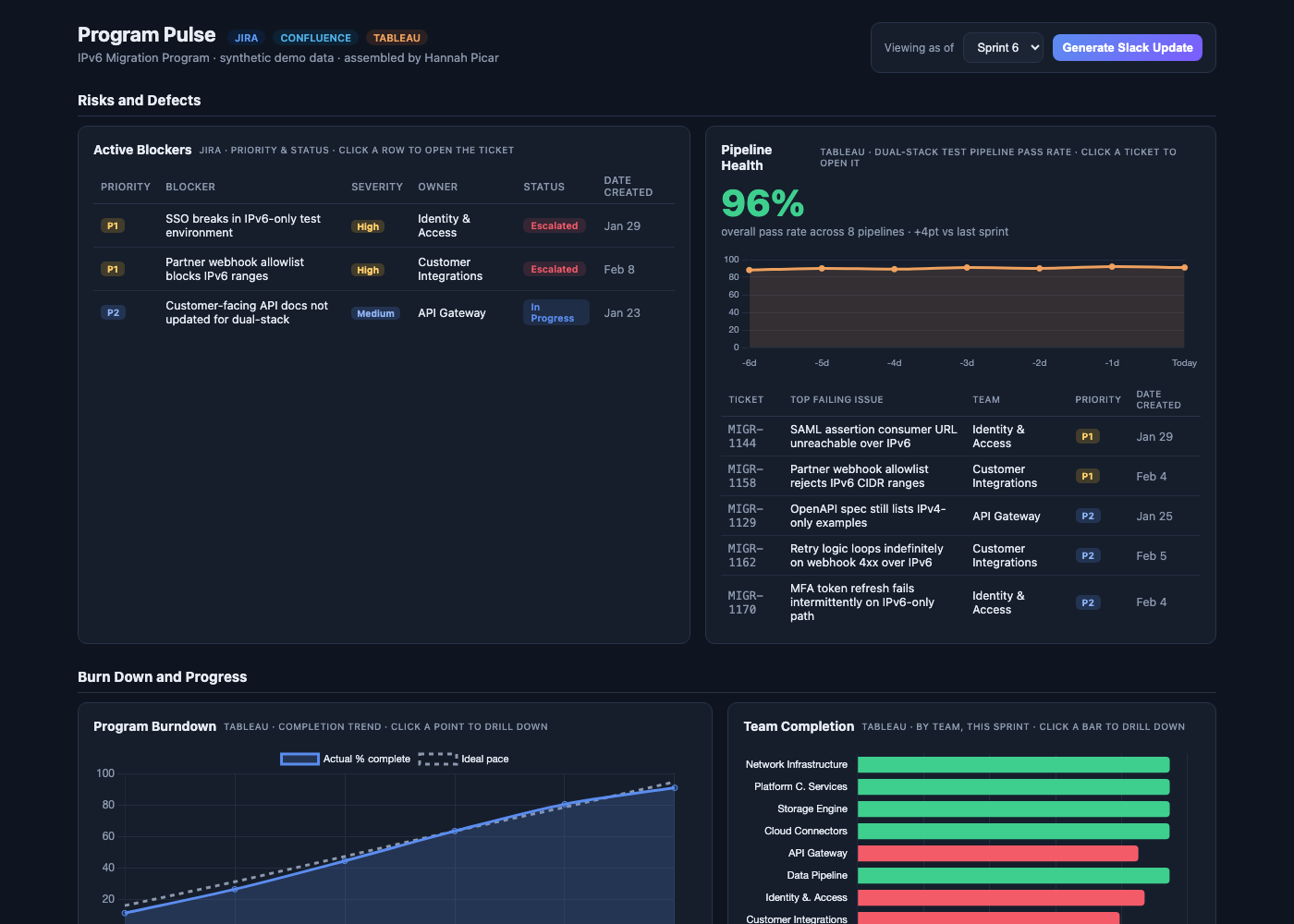This screenshot has width=1294, height=924.
Task: Click SAML assertion consumer URL issue text
Action: click(873, 436)
